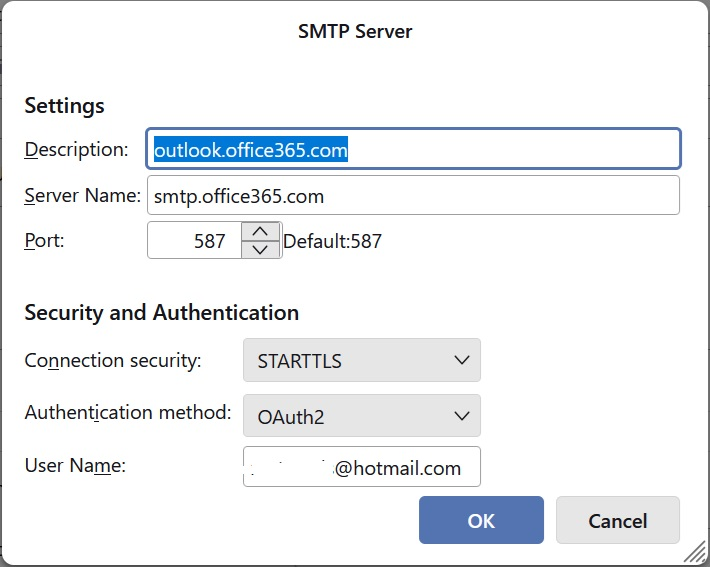The width and height of the screenshot is (710, 567).
Task: Click the "Description:" label
Action: (x=77, y=149)
